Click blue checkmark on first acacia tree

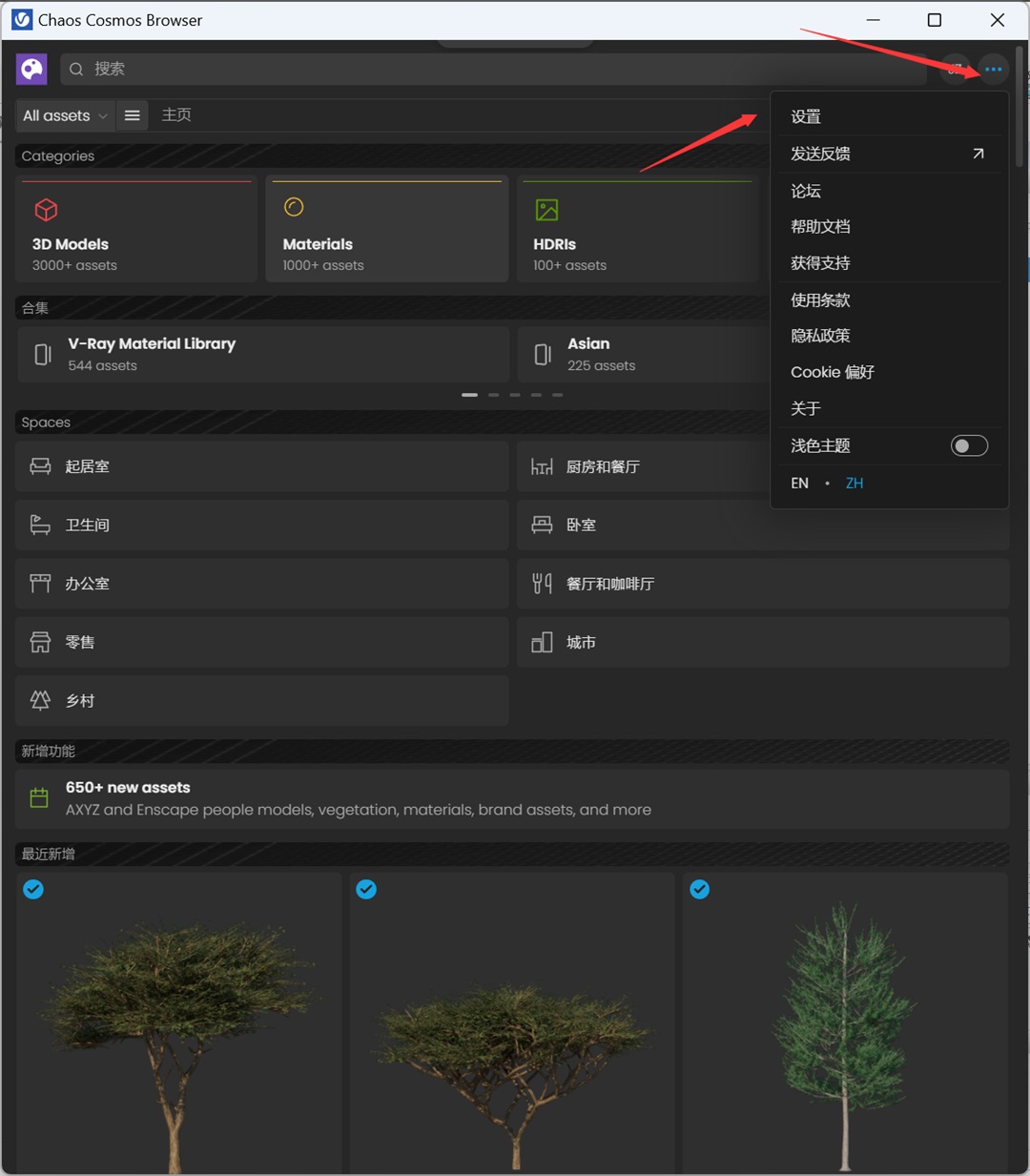pos(33,889)
